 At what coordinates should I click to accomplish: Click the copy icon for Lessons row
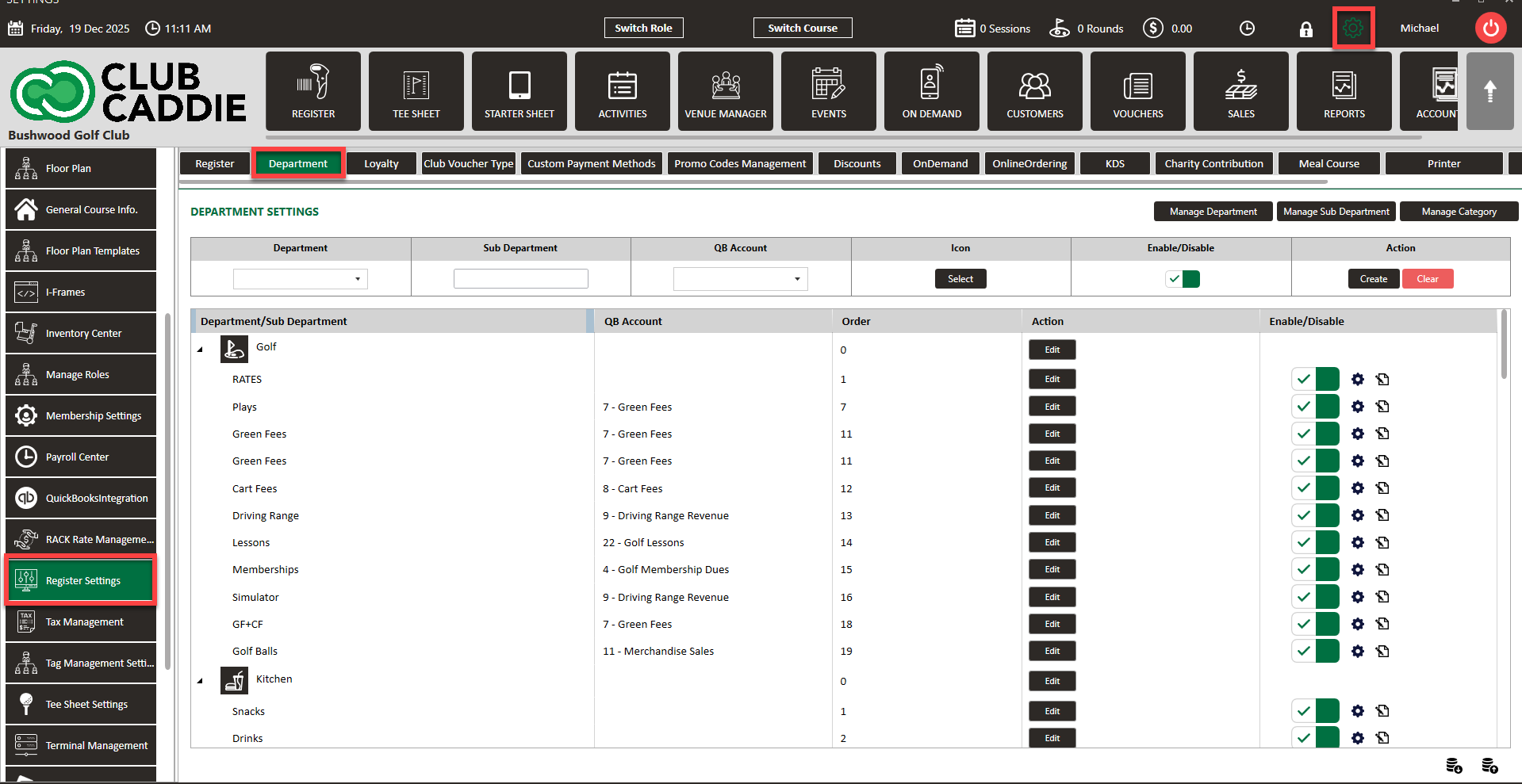[1382, 543]
